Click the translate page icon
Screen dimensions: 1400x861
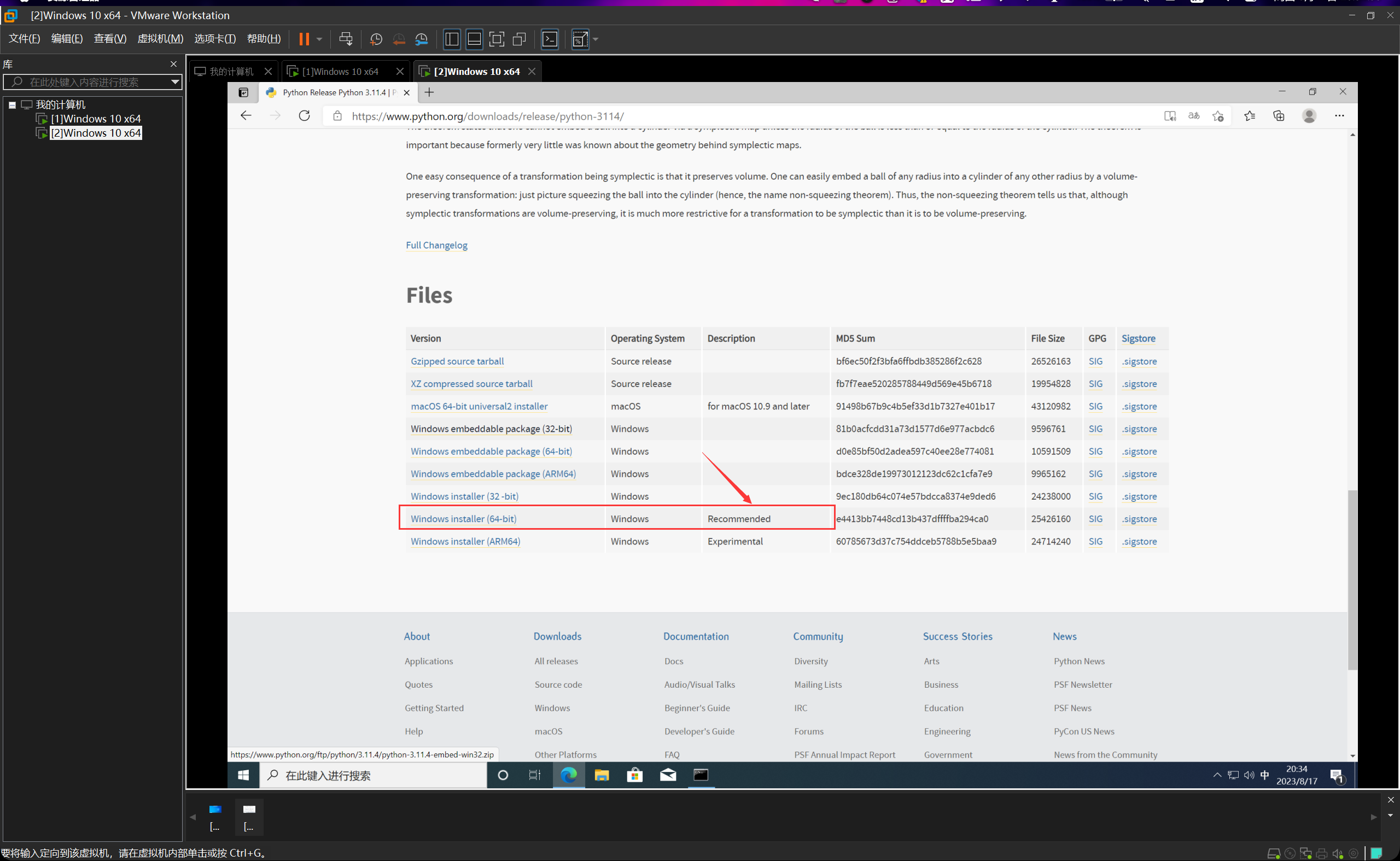tap(1194, 116)
